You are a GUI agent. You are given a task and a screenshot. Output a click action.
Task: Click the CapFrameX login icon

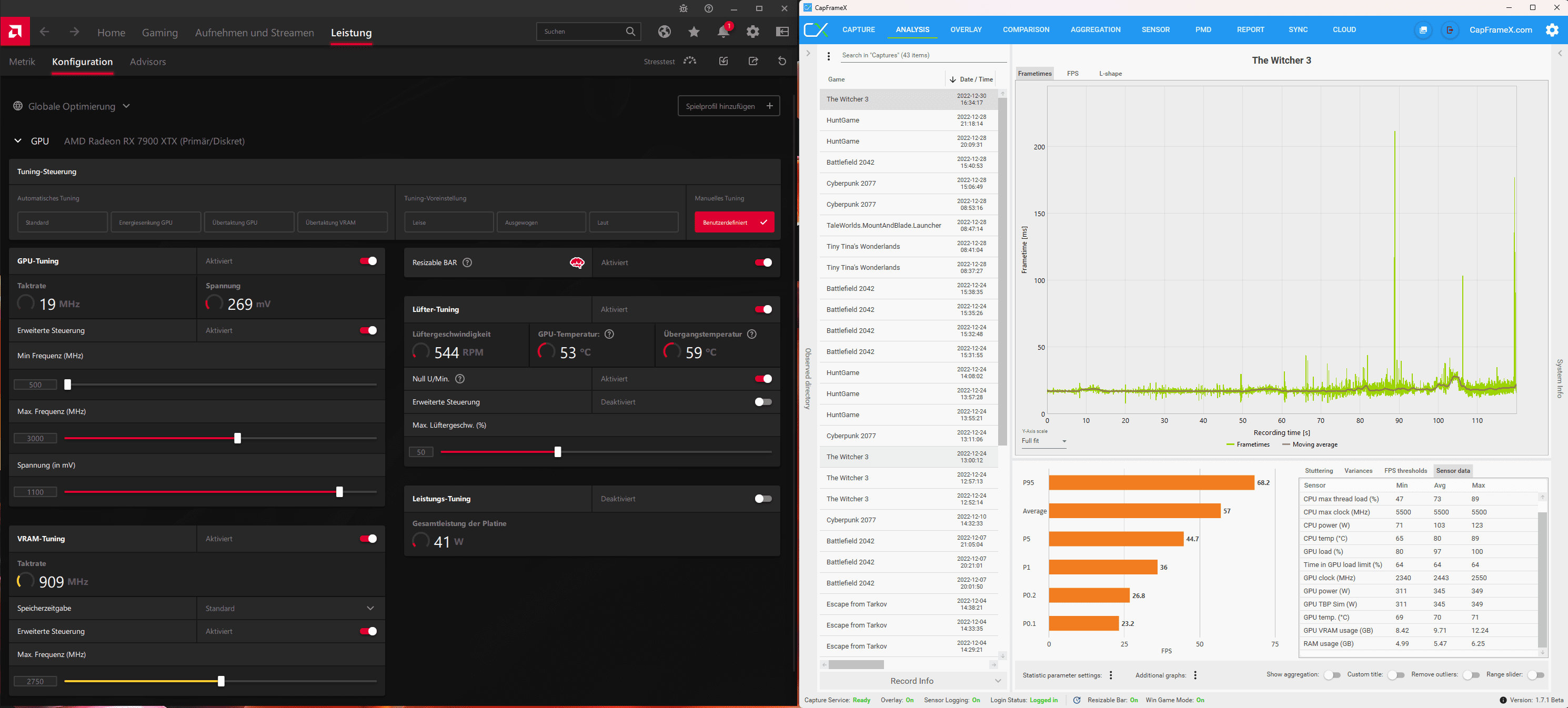pos(1450,30)
